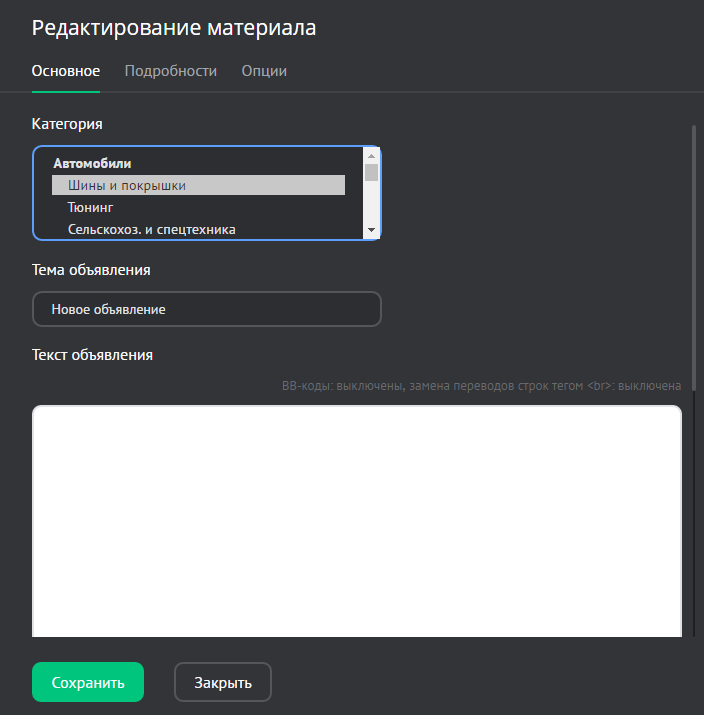Screen dimensions: 704x715
Task: Click inside the announcement text area
Action: pyautogui.click(x=357, y=520)
